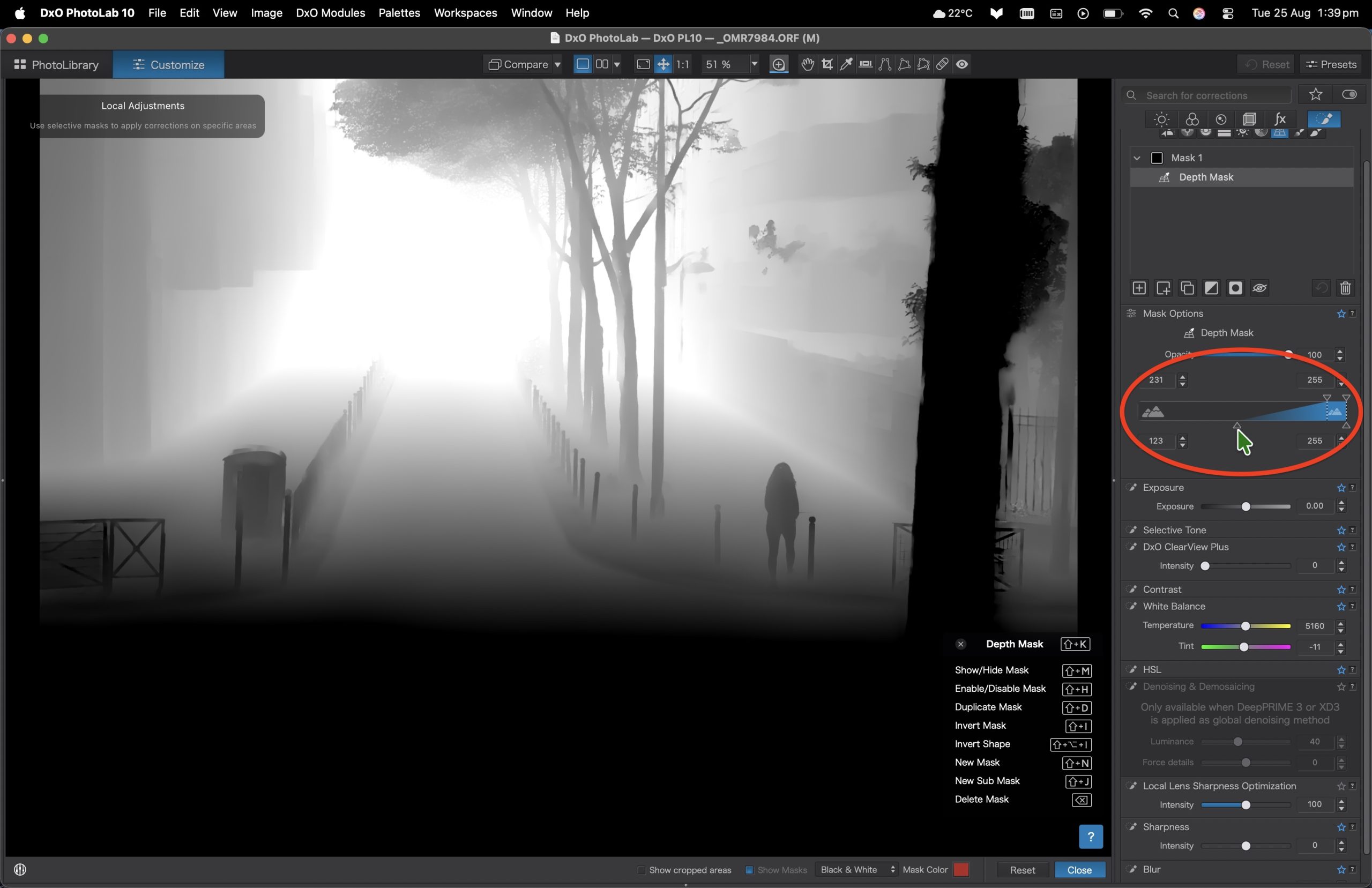Click the Compare button
The width and height of the screenshot is (1372, 888).
pos(518,65)
